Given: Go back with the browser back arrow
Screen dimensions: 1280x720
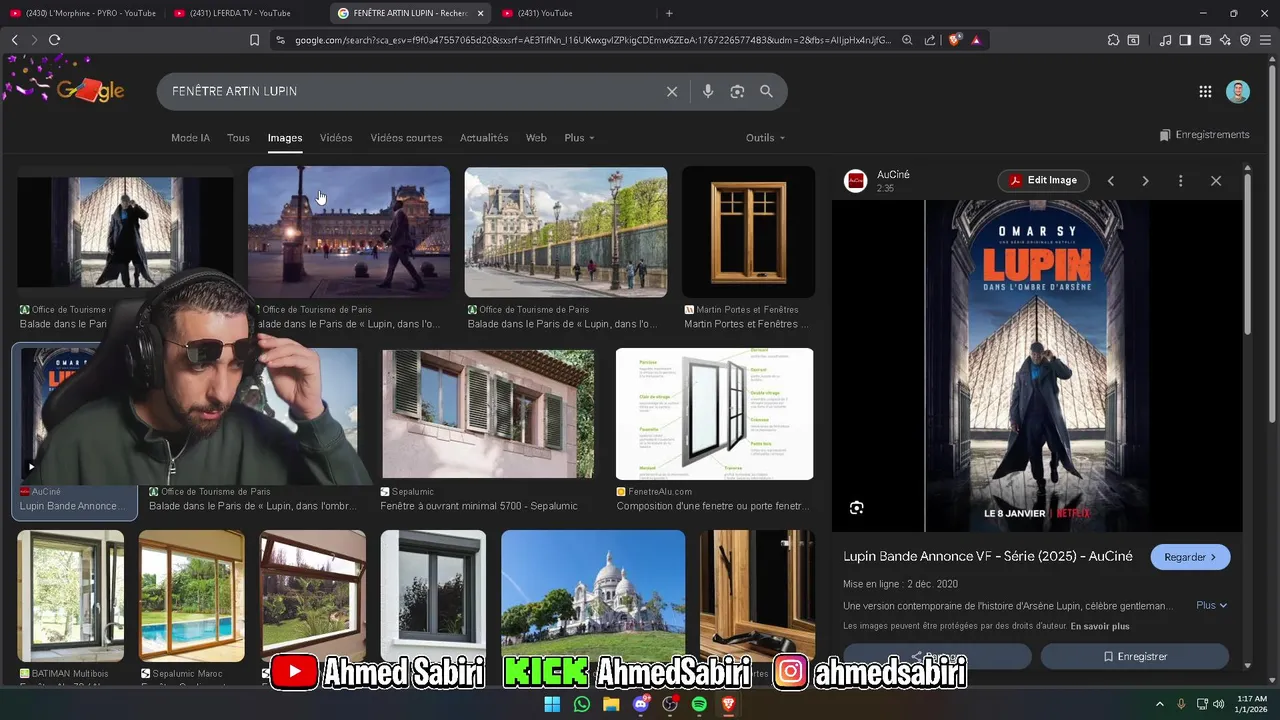Looking at the screenshot, I should (14, 40).
